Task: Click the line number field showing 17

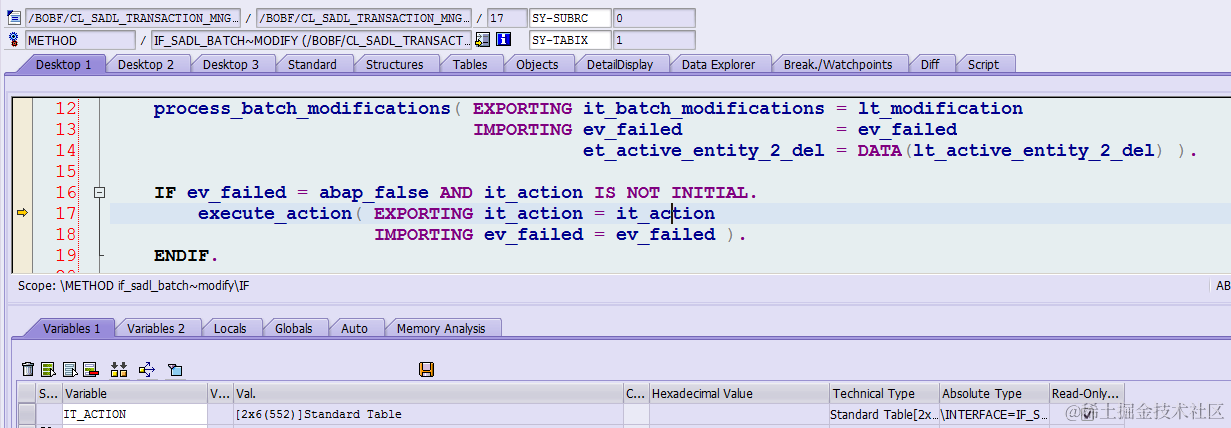Action: tap(507, 18)
